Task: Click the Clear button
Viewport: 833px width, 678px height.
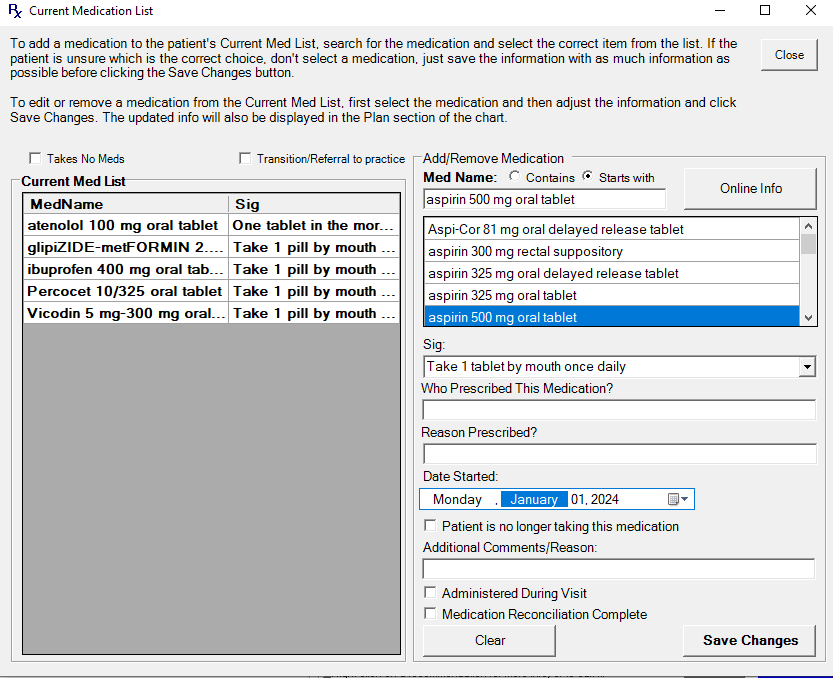Action: pos(490,640)
